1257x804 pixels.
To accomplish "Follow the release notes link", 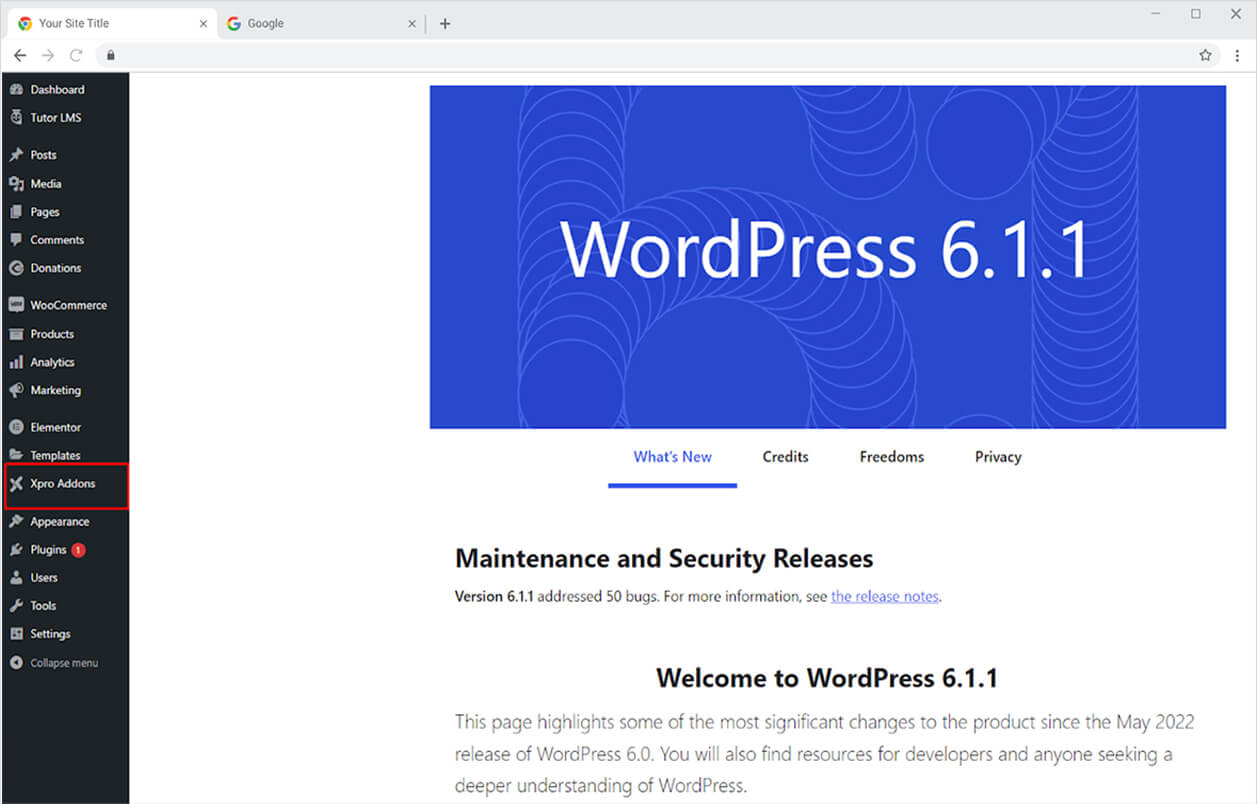I will click(885, 597).
